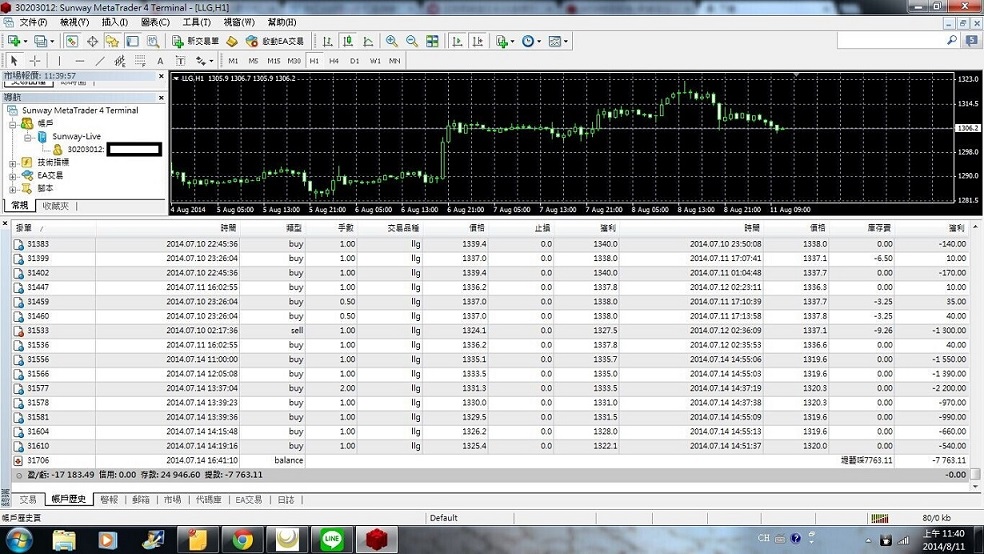Switch to the 交易 terminal tab
The height and width of the screenshot is (554, 984).
pos(28,499)
